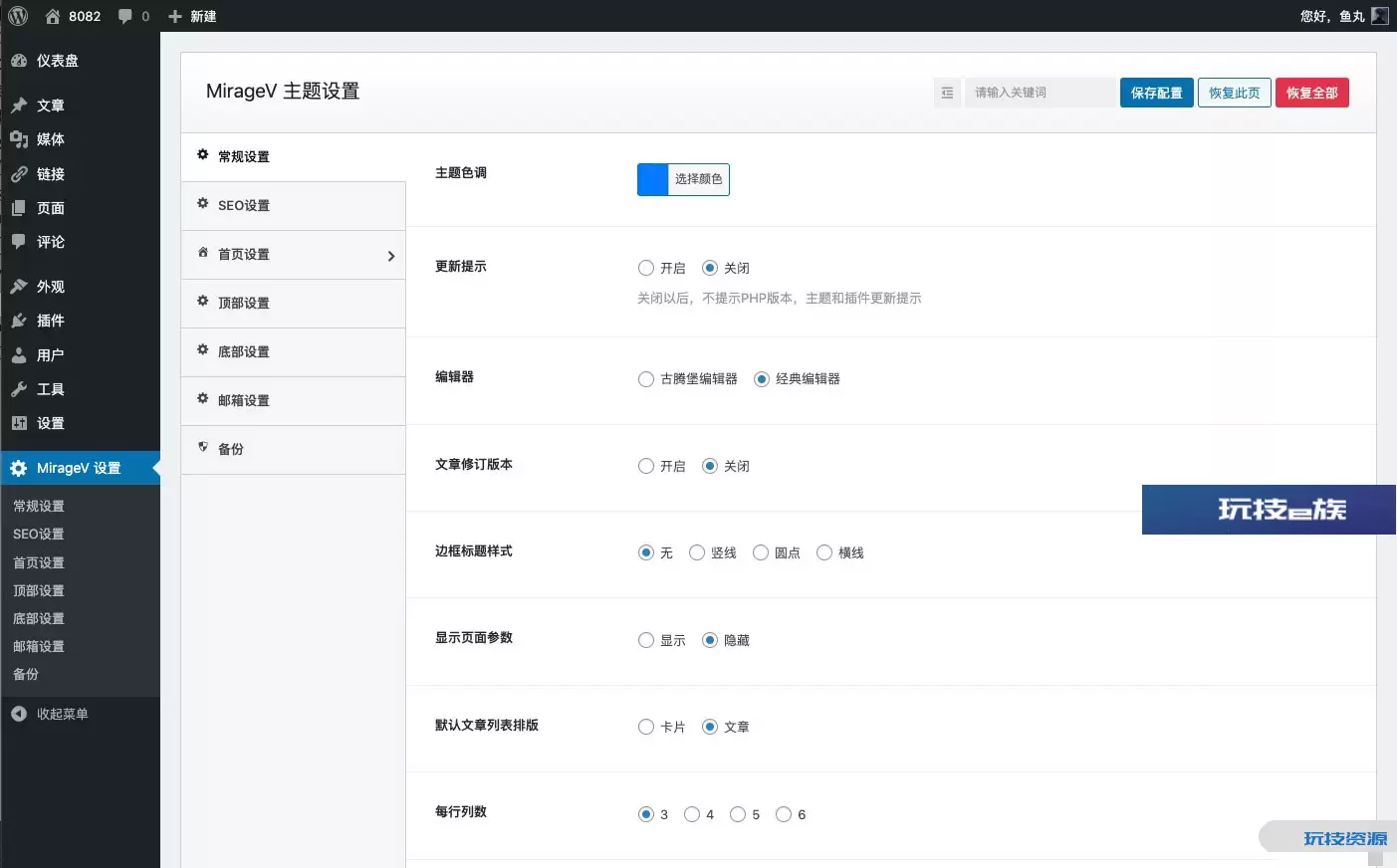Click the 保存配置 button
The width and height of the screenshot is (1397, 868).
(x=1157, y=93)
